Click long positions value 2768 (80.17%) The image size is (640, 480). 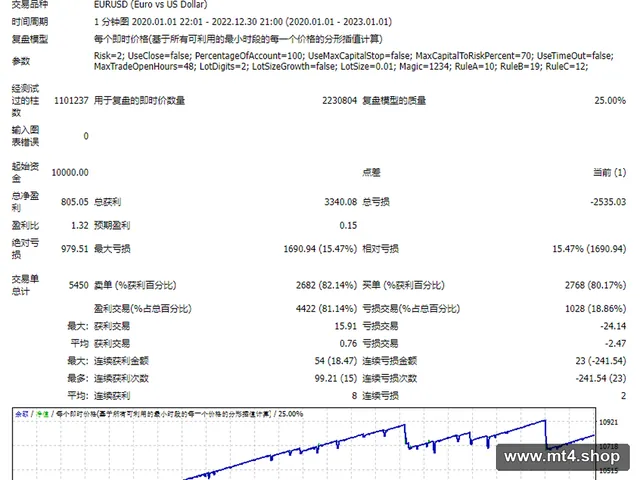click(x=595, y=285)
